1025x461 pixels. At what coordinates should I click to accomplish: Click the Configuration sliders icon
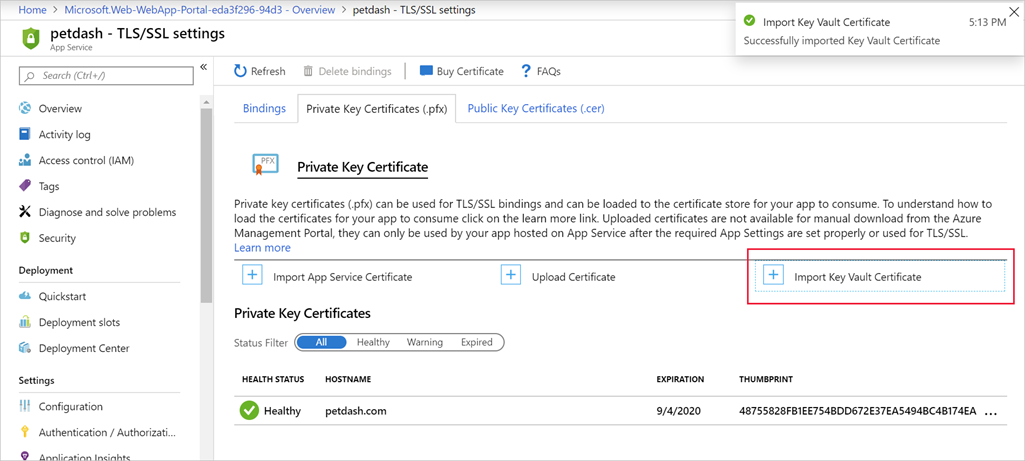pos(25,406)
